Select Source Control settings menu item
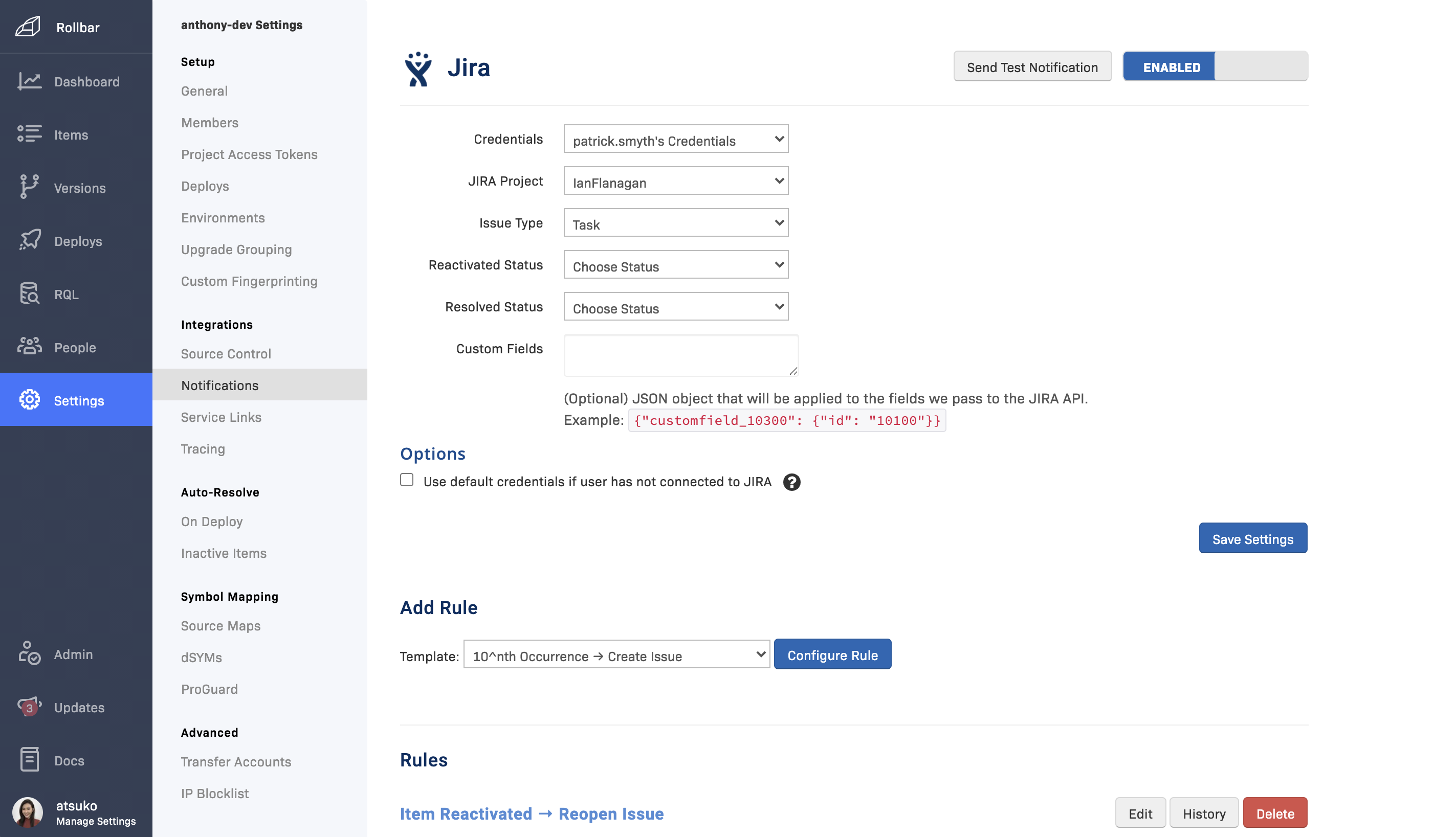This screenshot has height=837, width=1456. coord(226,353)
